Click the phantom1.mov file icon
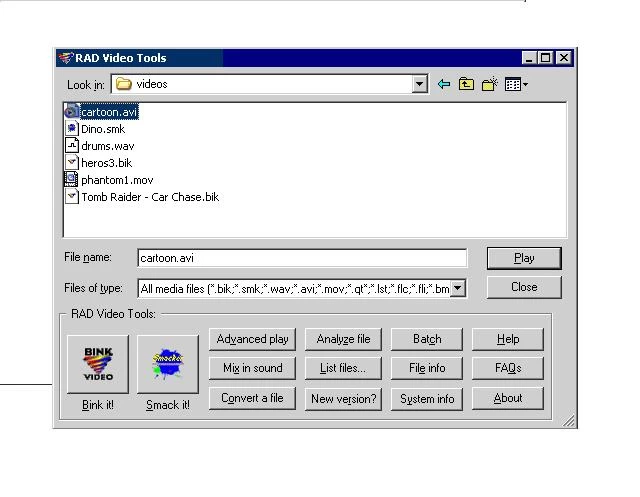 click(x=71, y=180)
